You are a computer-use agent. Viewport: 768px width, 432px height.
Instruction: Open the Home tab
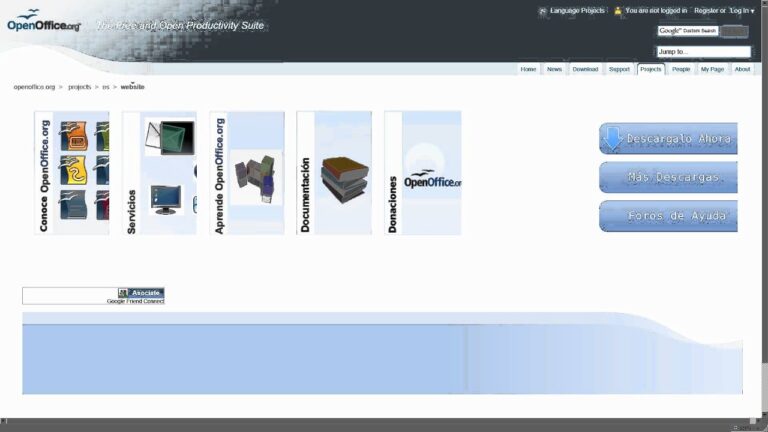[528, 70]
